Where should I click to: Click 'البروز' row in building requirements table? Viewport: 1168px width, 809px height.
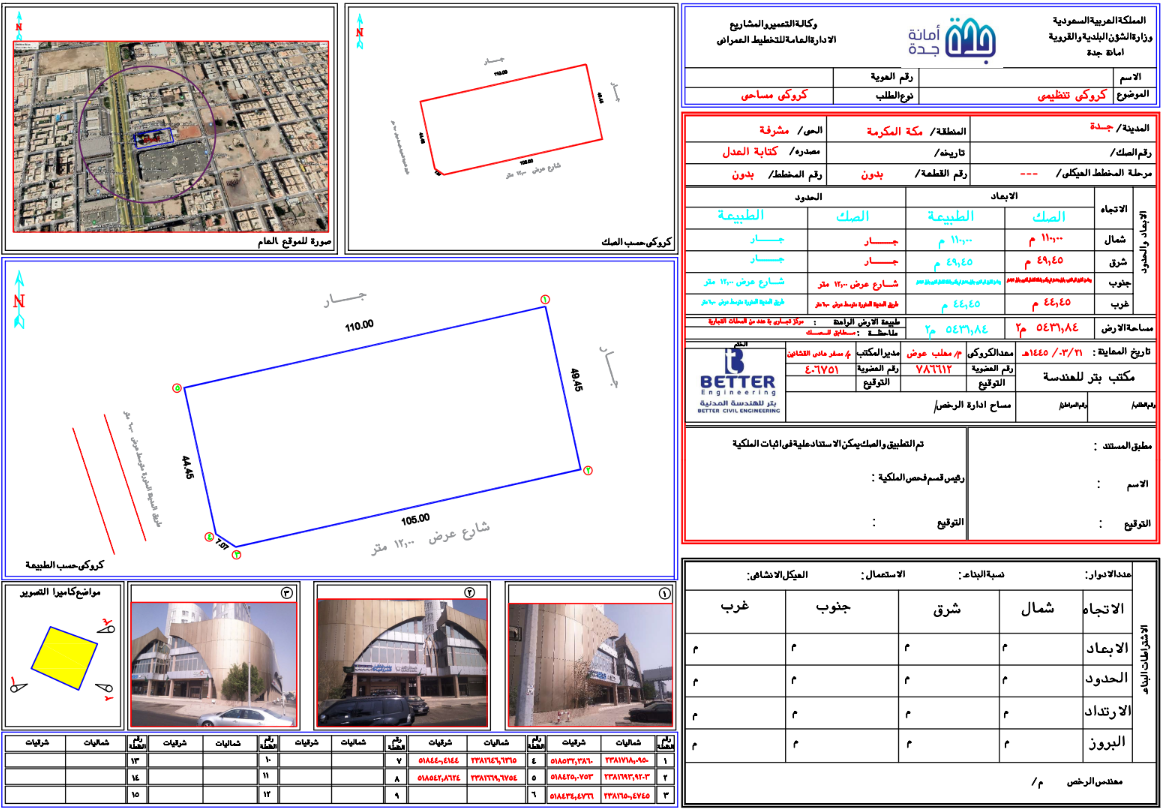coord(909,744)
